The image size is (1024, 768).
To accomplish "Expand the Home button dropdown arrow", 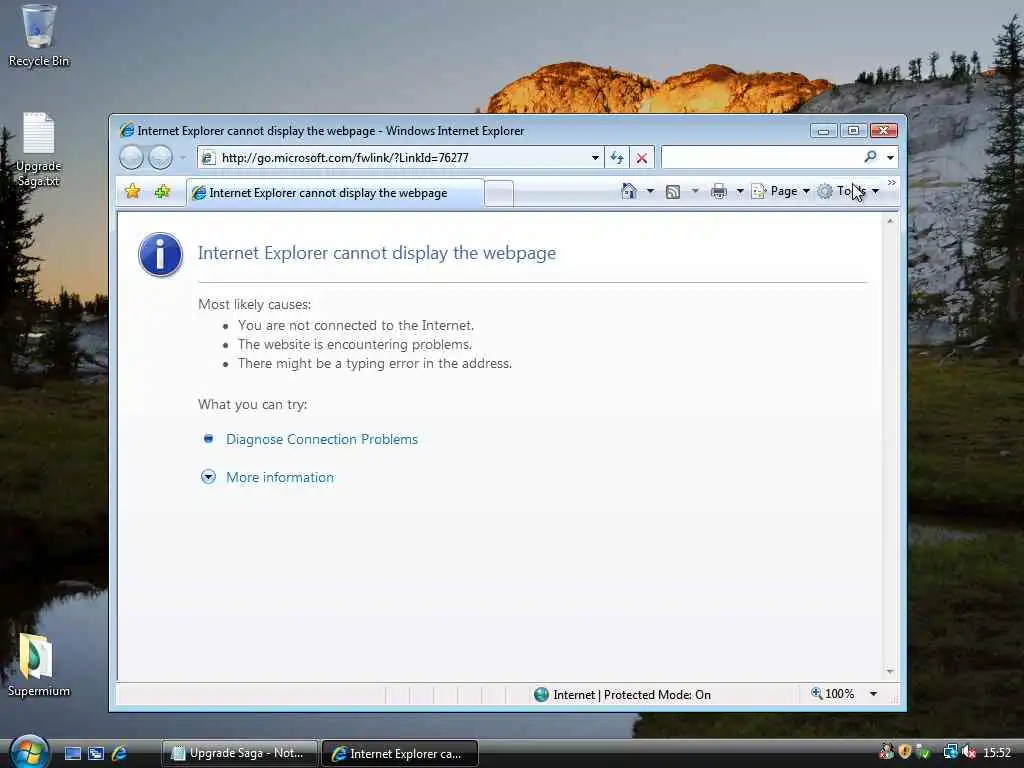I will 650,191.
